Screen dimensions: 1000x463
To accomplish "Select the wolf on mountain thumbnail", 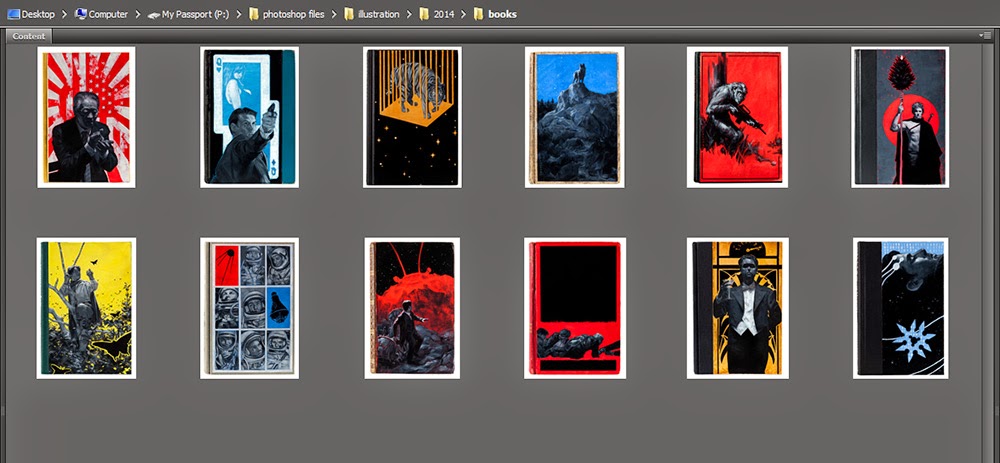I will coord(575,117).
